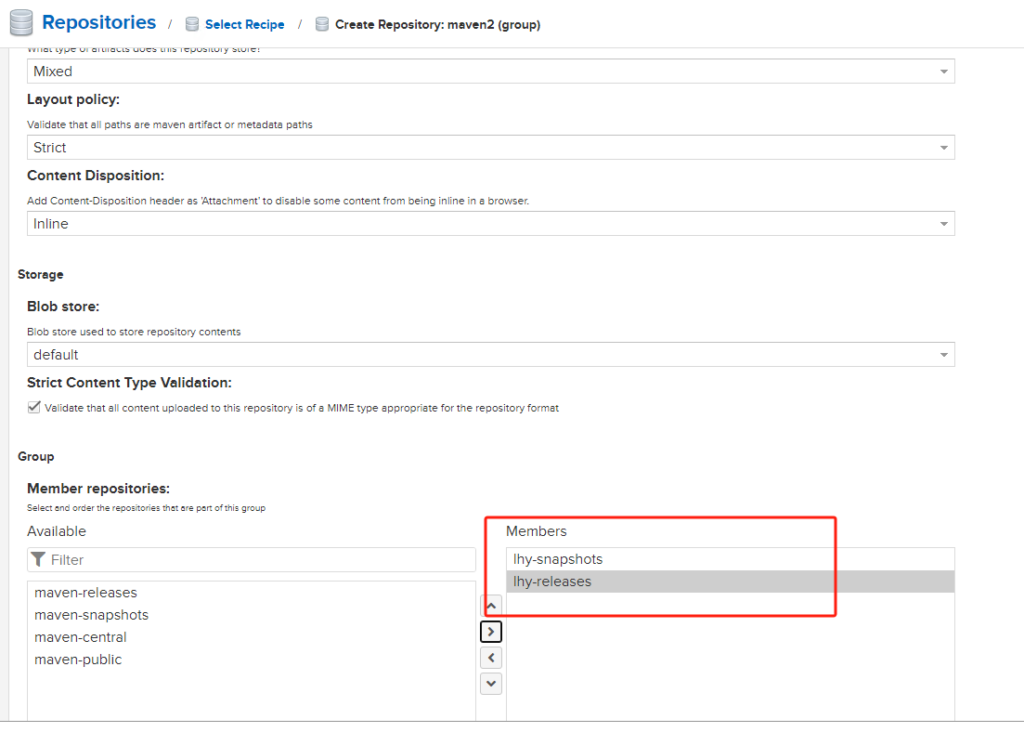Viewport: 1024px width, 732px height.
Task: Select maven-central in Available list
Action: tap(81, 637)
